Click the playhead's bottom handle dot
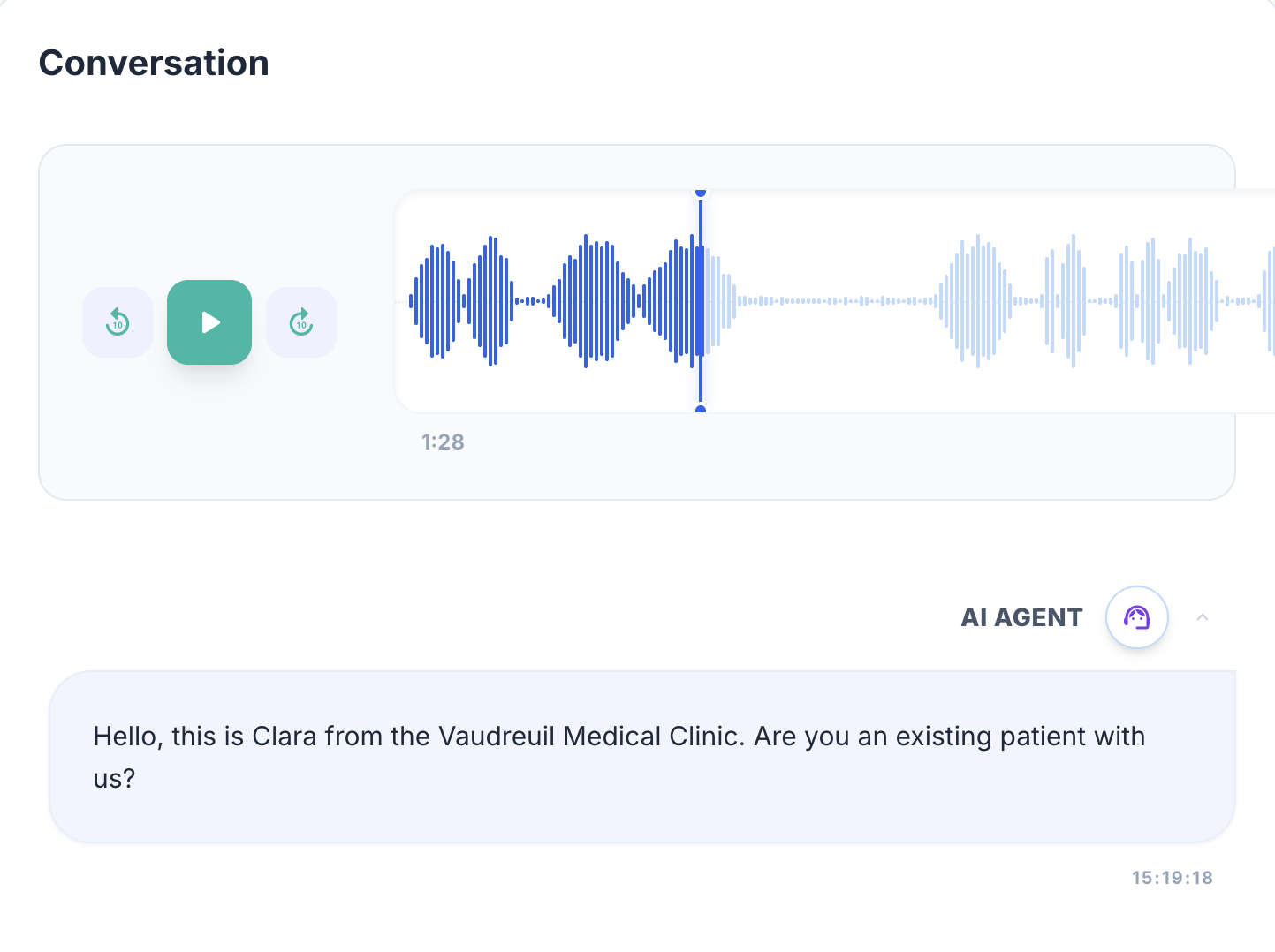This screenshot has width=1275, height=952. click(701, 409)
